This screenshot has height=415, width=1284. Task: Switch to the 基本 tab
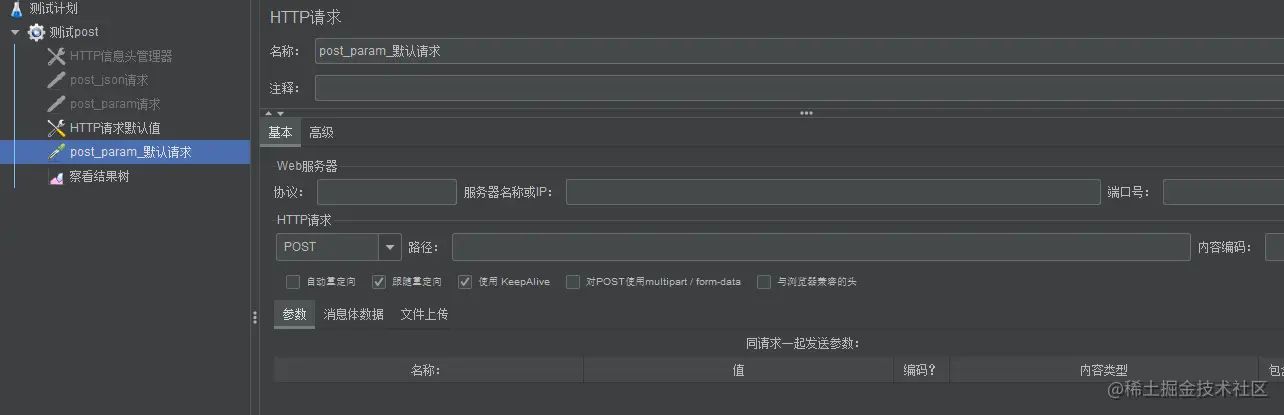click(x=281, y=132)
